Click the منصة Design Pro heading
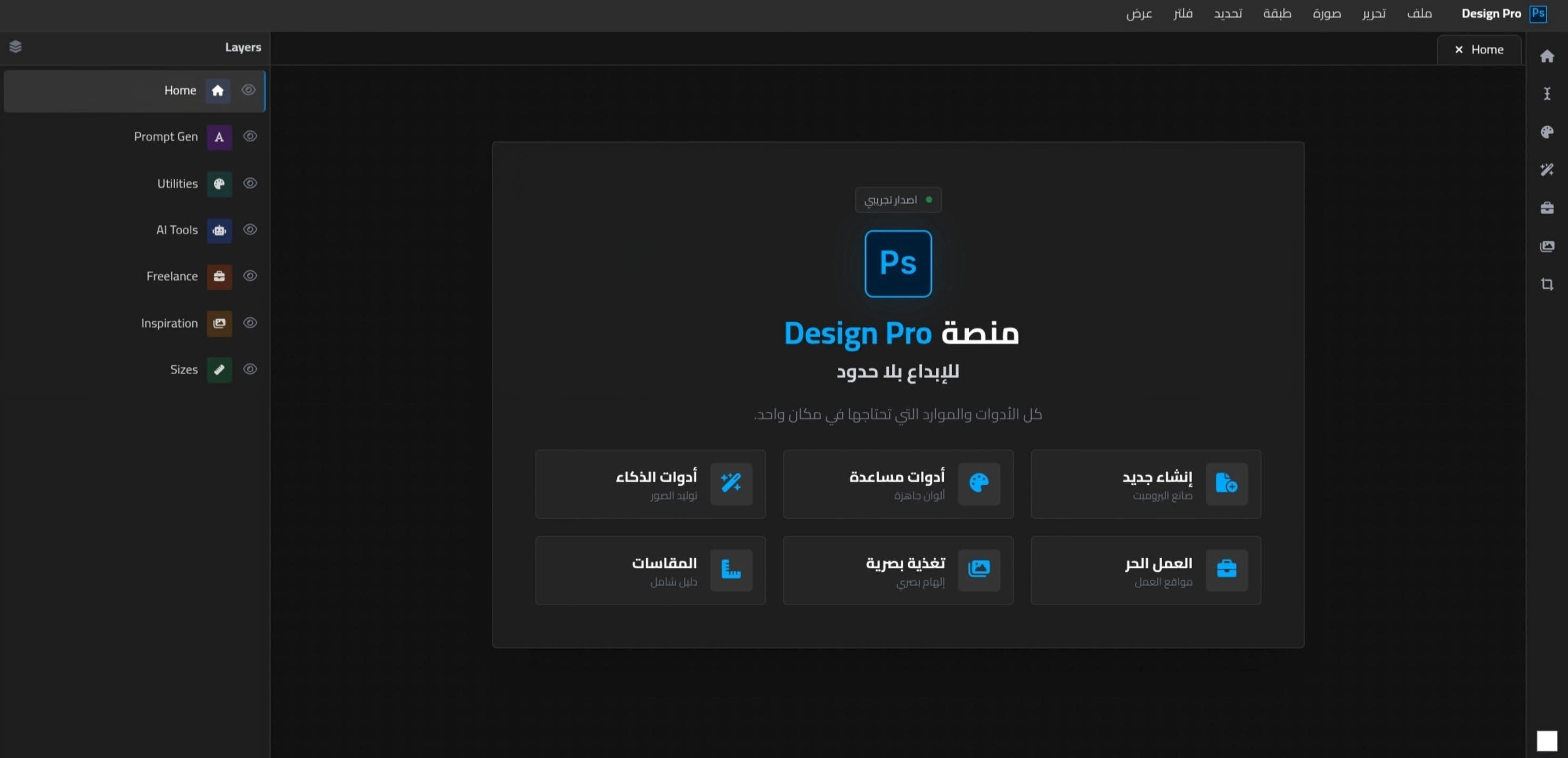The image size is (1568, 758). (901, 333)
